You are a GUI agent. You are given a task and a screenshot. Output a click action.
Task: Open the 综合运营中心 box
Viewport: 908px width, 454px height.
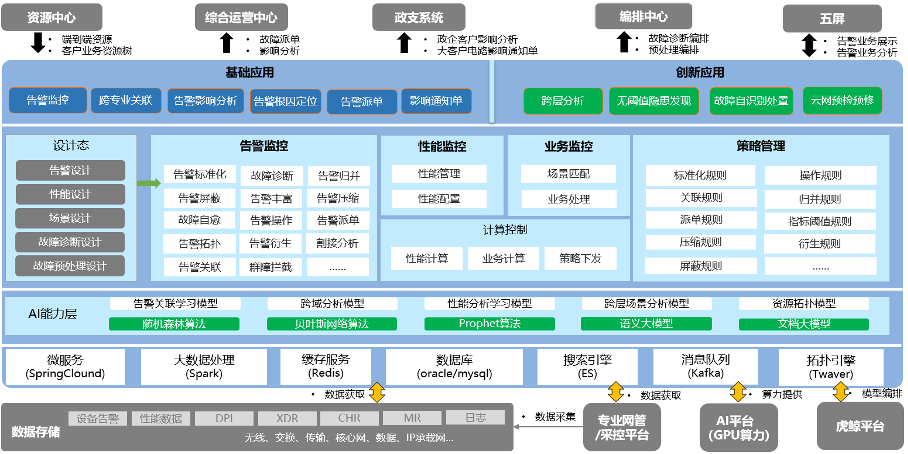point(241,17)
